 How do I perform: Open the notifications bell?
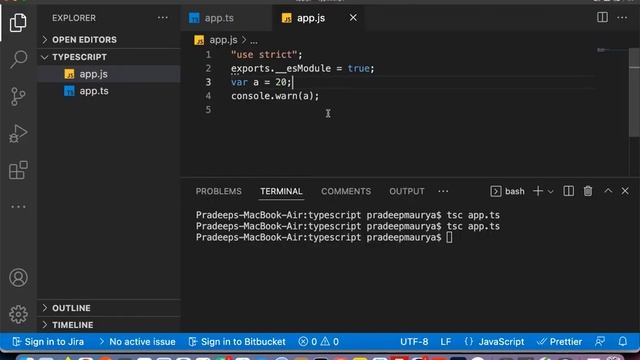click(622, 342)
